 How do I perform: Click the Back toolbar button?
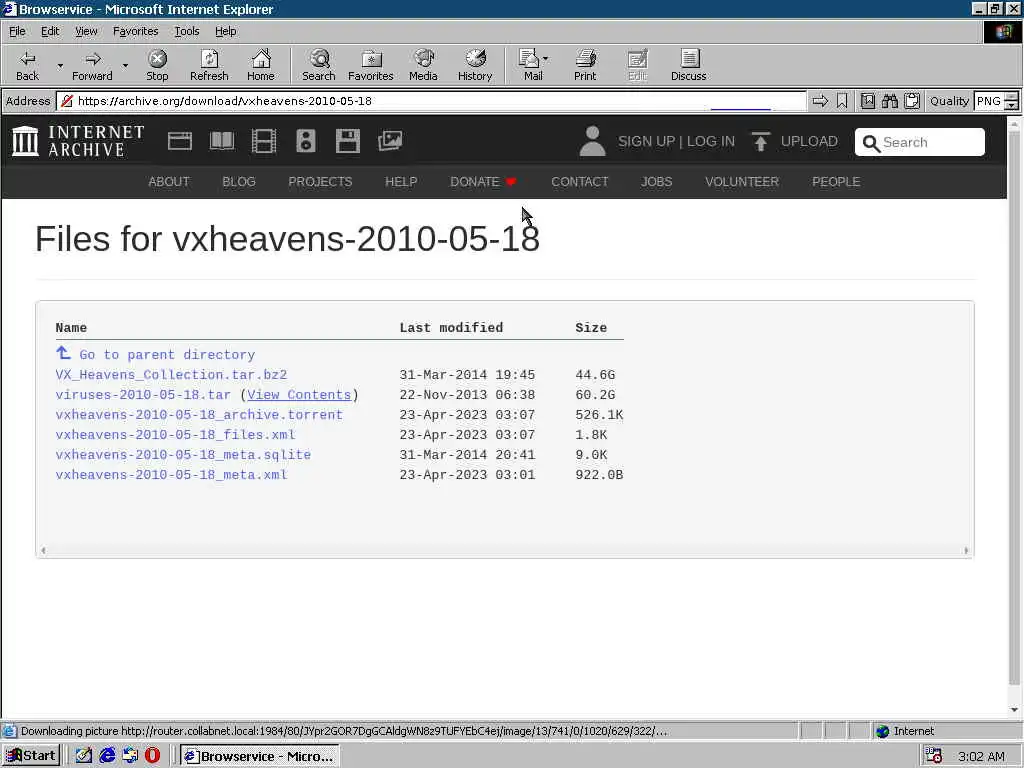(x=27, y=65)
